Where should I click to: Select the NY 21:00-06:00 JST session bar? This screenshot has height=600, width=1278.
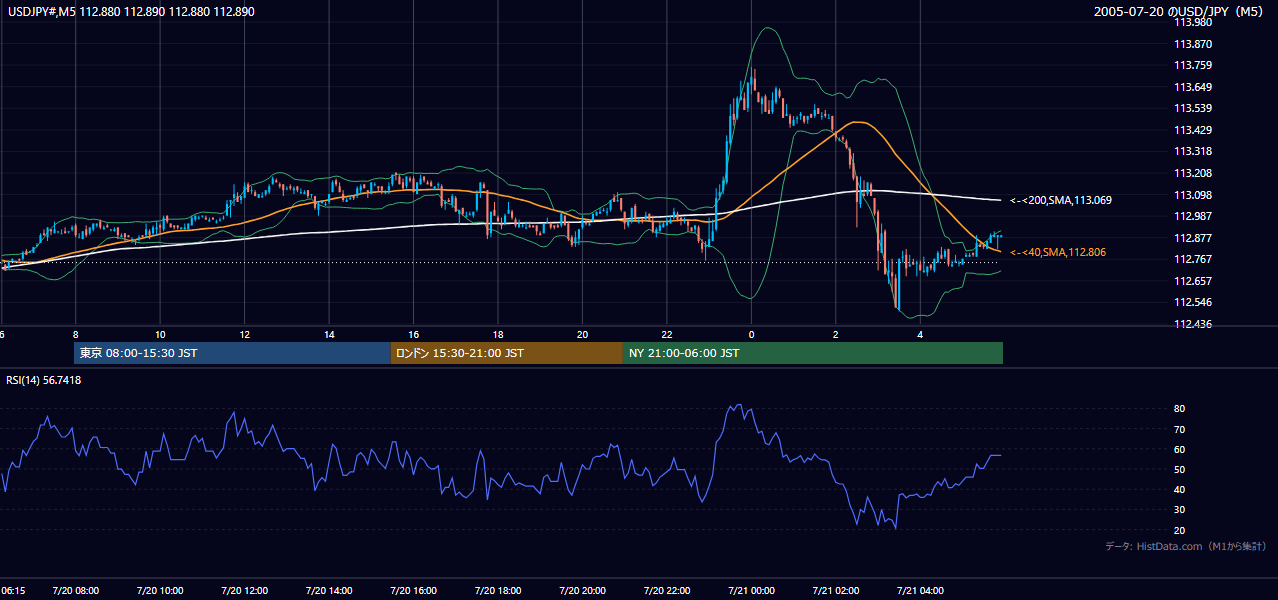click(813, 353)
